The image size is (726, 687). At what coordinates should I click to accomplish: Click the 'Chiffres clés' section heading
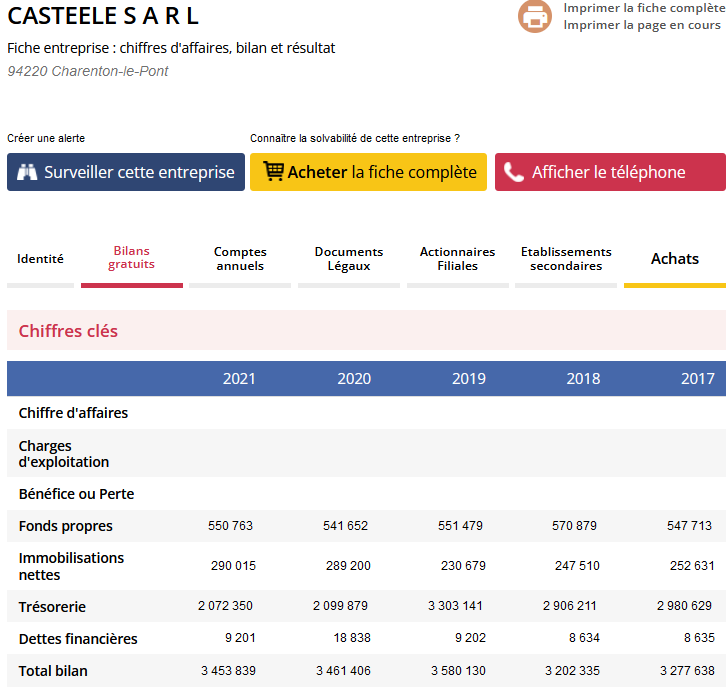[68, 331]
